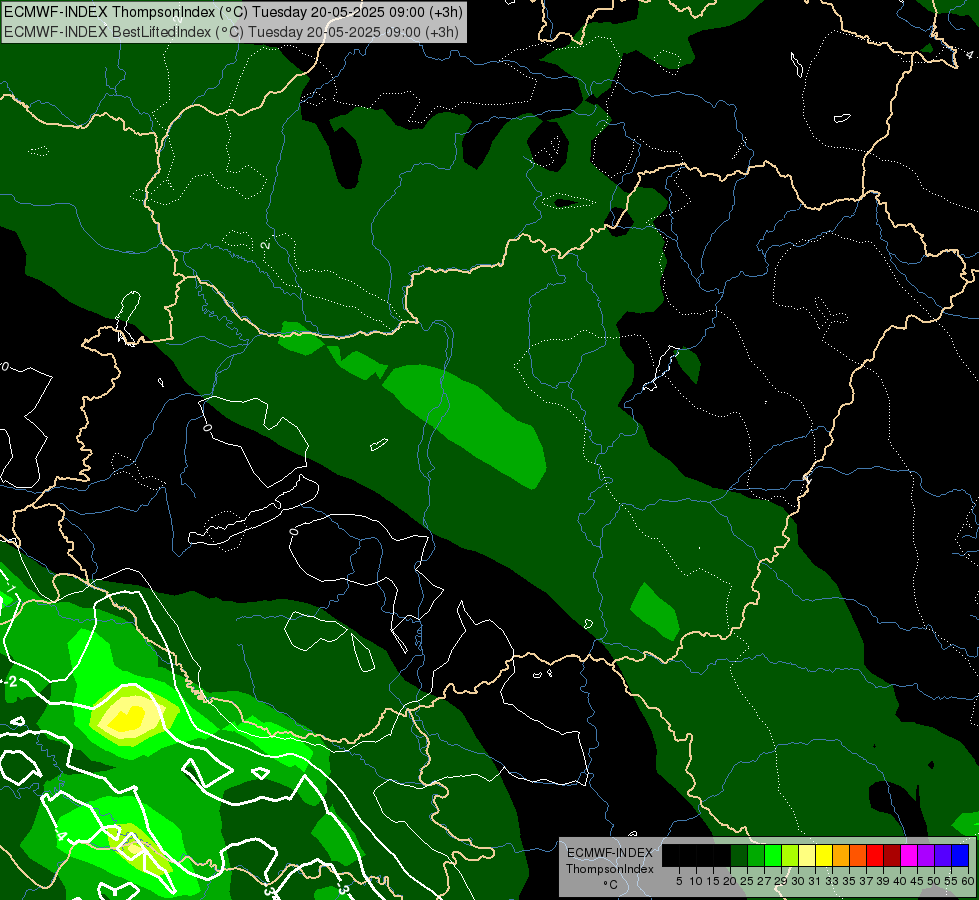Pick the pale yellow 30–31 legend swatch
The image size is (979, 900).
807,855
